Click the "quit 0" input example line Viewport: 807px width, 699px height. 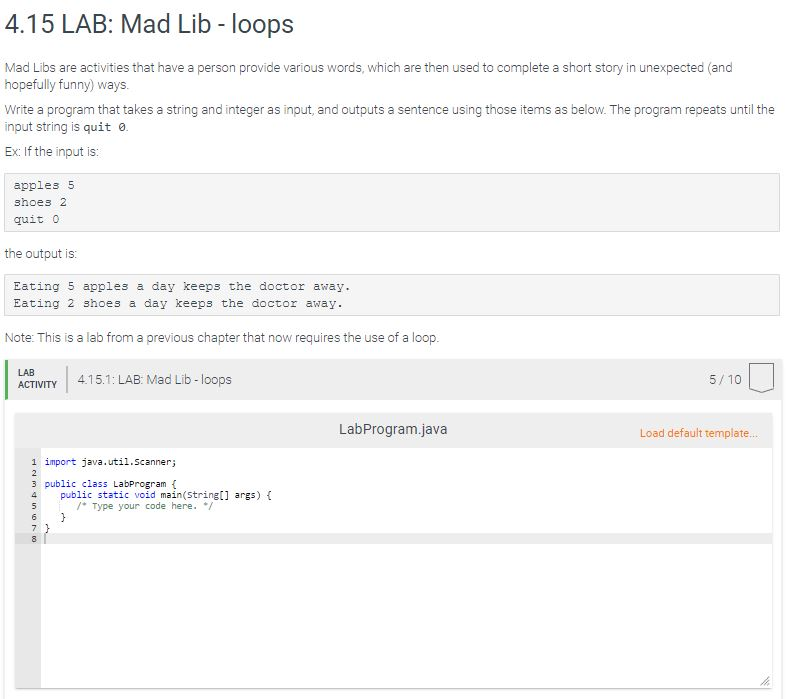[x=37, y=219]
